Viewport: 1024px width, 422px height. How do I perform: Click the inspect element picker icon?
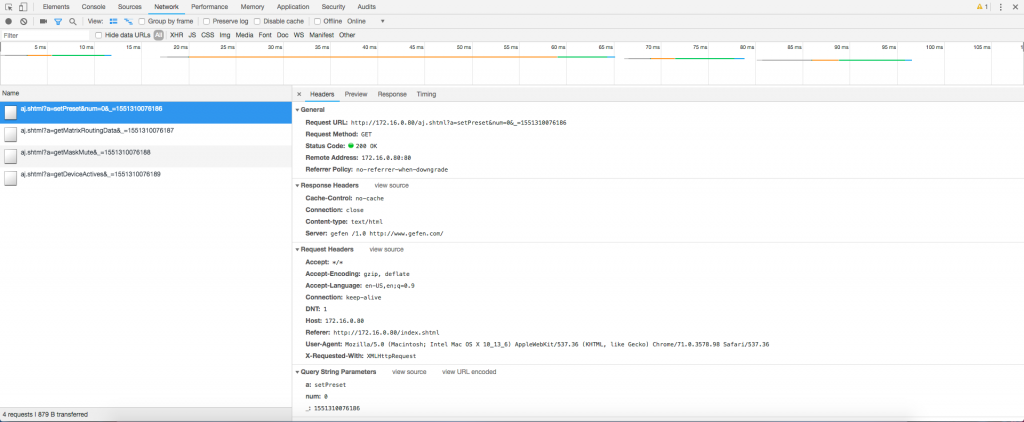8,7
